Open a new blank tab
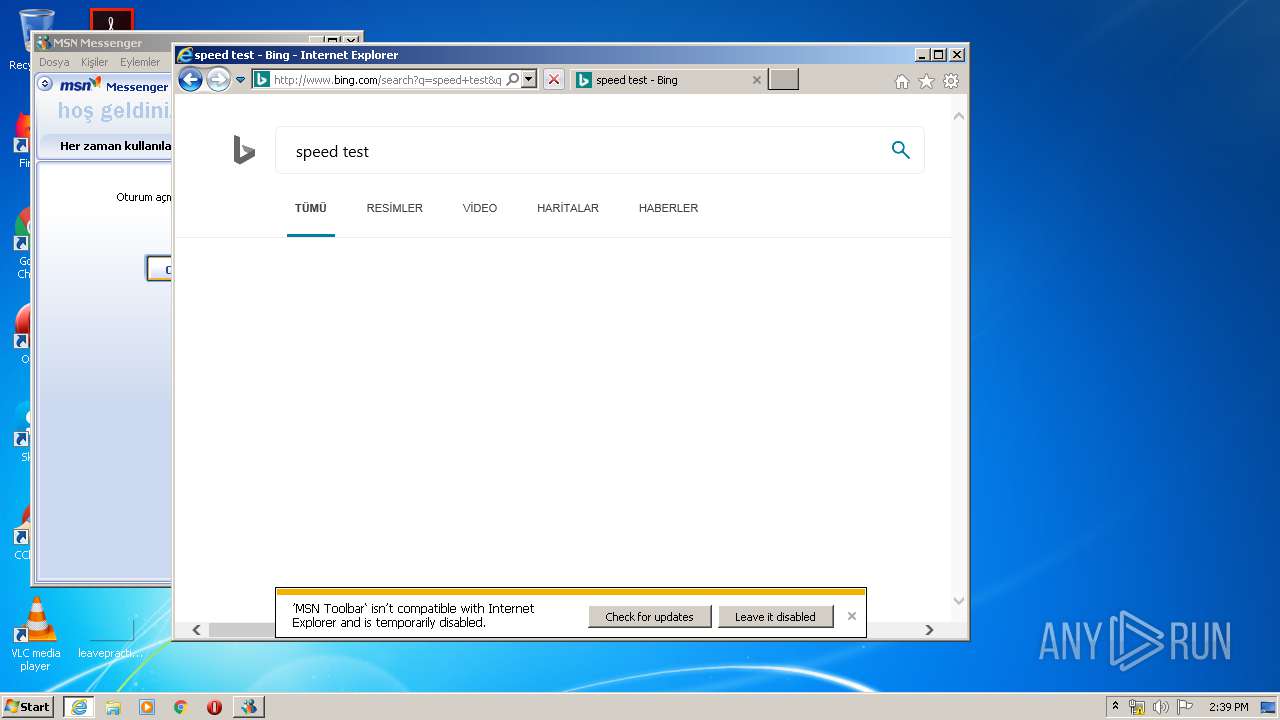This screenshot has height=720, width=1280. pos(783,80)
